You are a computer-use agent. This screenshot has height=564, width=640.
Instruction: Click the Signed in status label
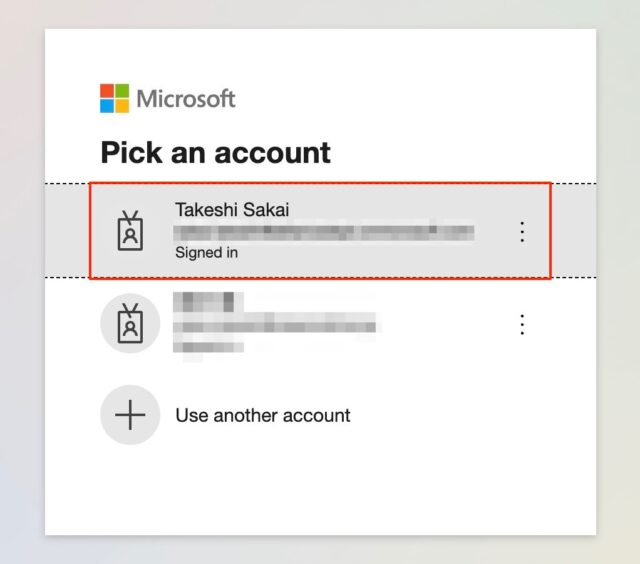pyautogui.click(x=206, y=253)
